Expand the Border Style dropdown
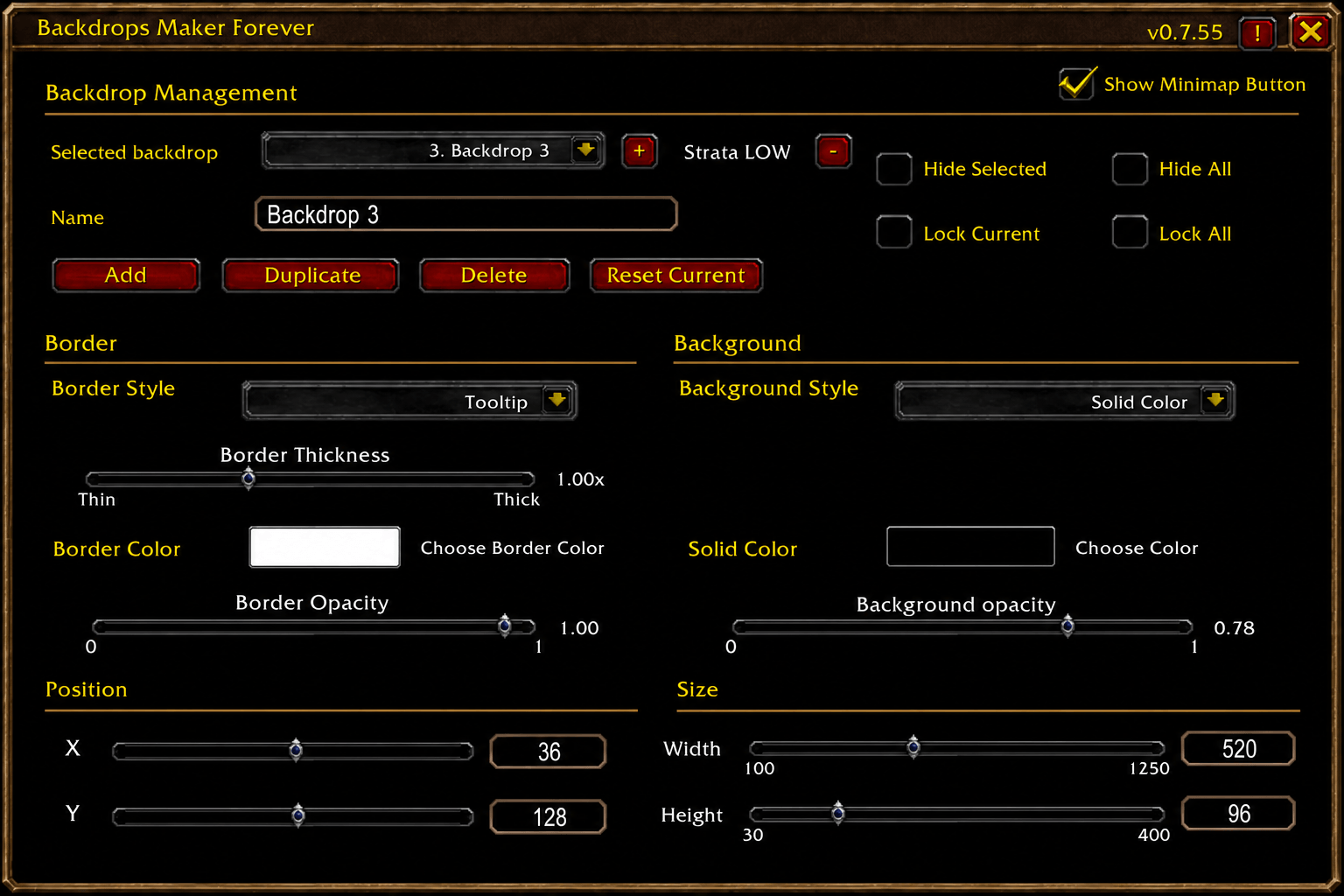This screenshot has width=1344, height=896. pos(409,401)
